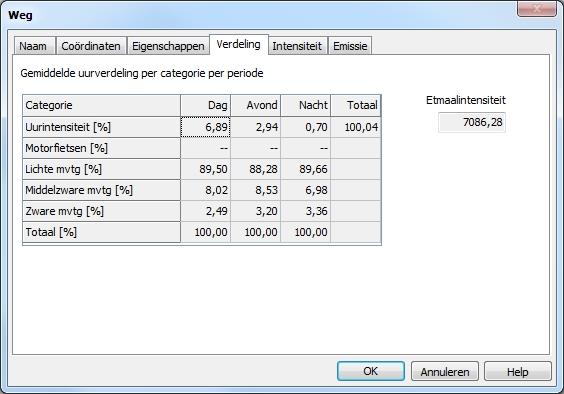Click the Totaal column header
Screen dimensions: 564x394
(356, 105)
